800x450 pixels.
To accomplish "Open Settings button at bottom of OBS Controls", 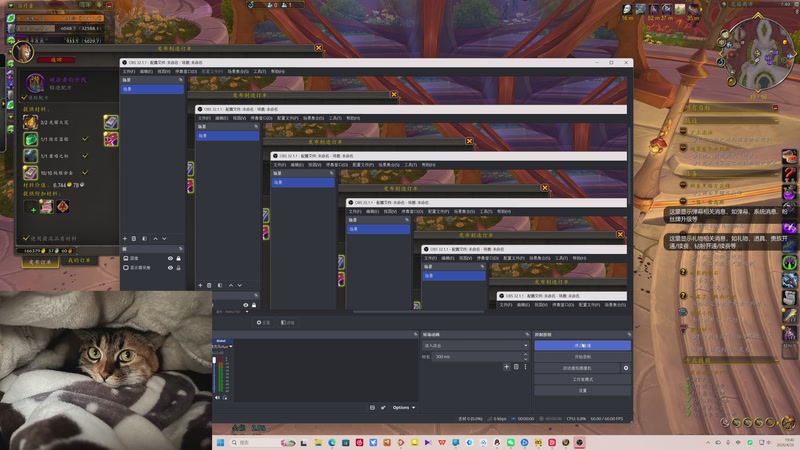I will click(x=583, y=390).
